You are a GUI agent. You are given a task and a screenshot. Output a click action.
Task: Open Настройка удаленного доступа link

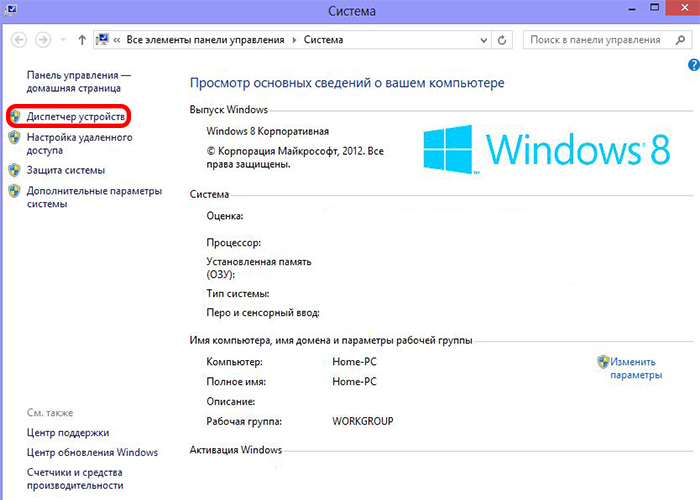pos(79,144)
